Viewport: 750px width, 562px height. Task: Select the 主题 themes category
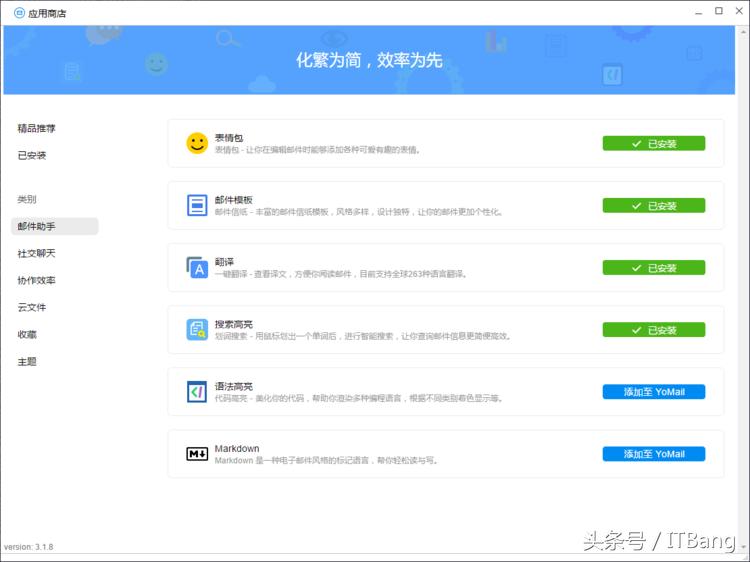pos(27,362)
